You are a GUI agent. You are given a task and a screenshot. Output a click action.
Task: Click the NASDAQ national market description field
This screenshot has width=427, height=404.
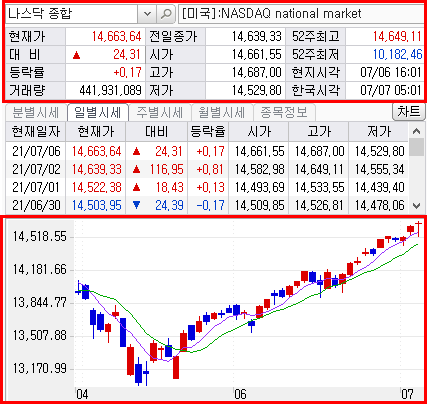pyautogui.click(x=301, y=14)
